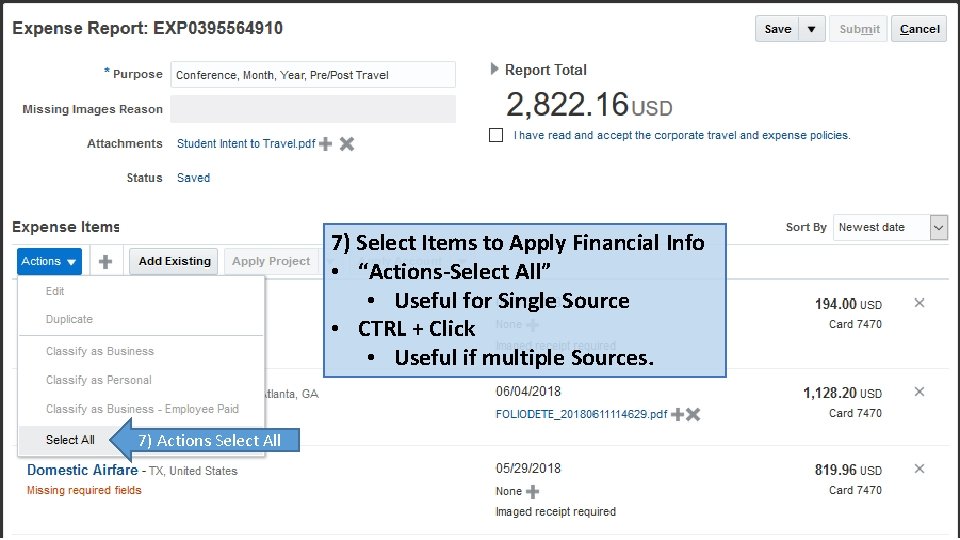Image resolution: width=960 pixels, height=540 pixels.
Task: Add attachment plus next to FOLIODETE pdf
Action: click(677, 414)
